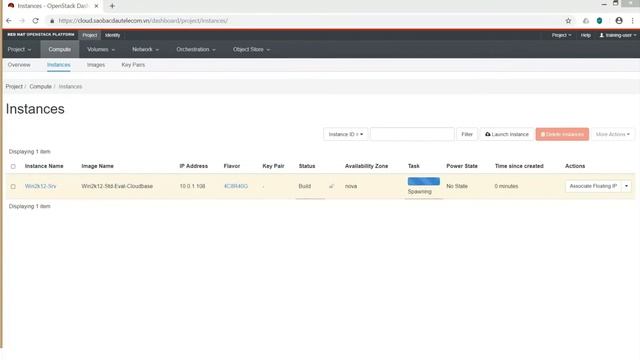Click the Project breadcrumb link
The image size is (640, 360).
(14, 87)
